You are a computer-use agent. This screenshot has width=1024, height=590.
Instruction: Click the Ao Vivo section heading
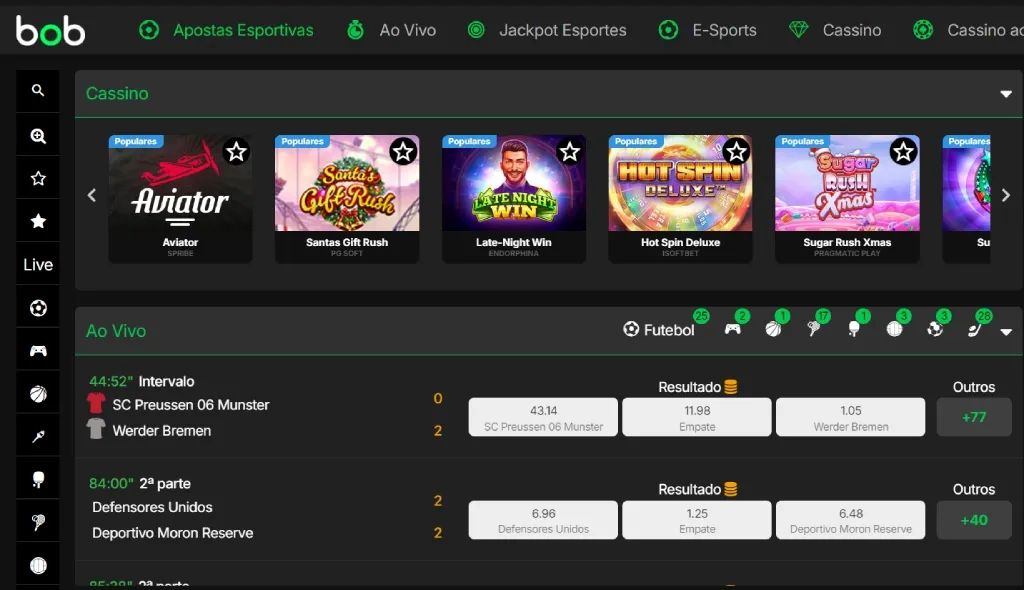116,331
